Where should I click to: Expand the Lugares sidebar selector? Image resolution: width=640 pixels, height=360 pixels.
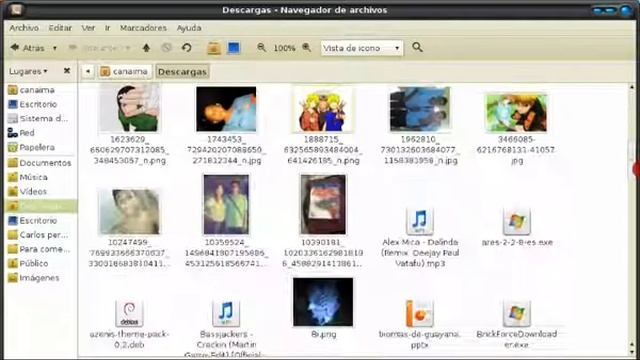coord(28,71)
